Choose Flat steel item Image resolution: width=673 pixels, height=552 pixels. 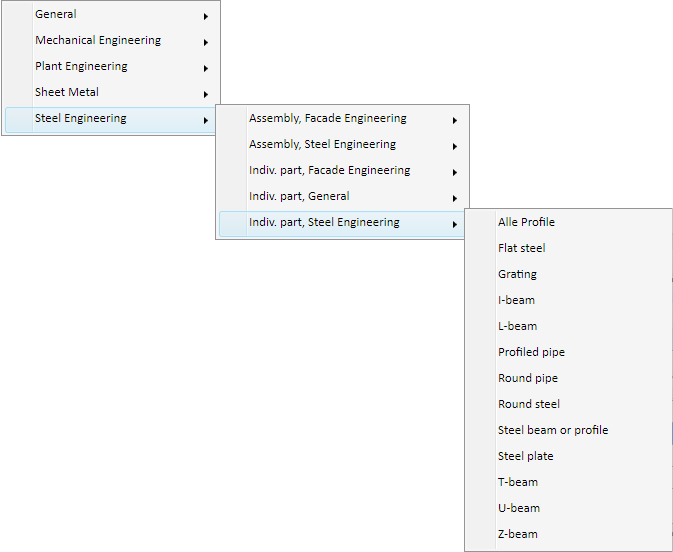[x=569, y=248]
